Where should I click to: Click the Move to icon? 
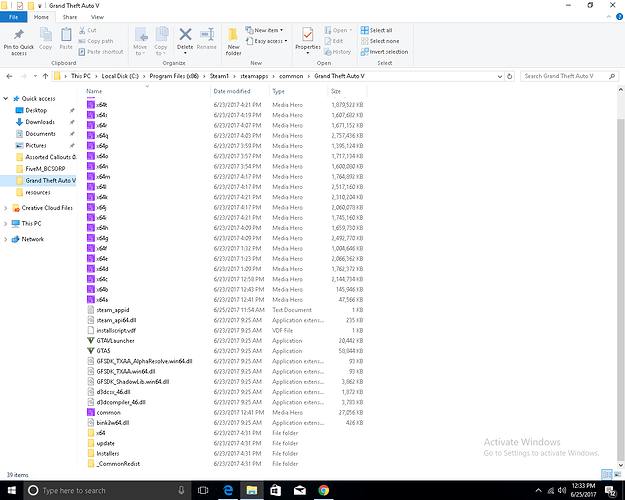141,35
